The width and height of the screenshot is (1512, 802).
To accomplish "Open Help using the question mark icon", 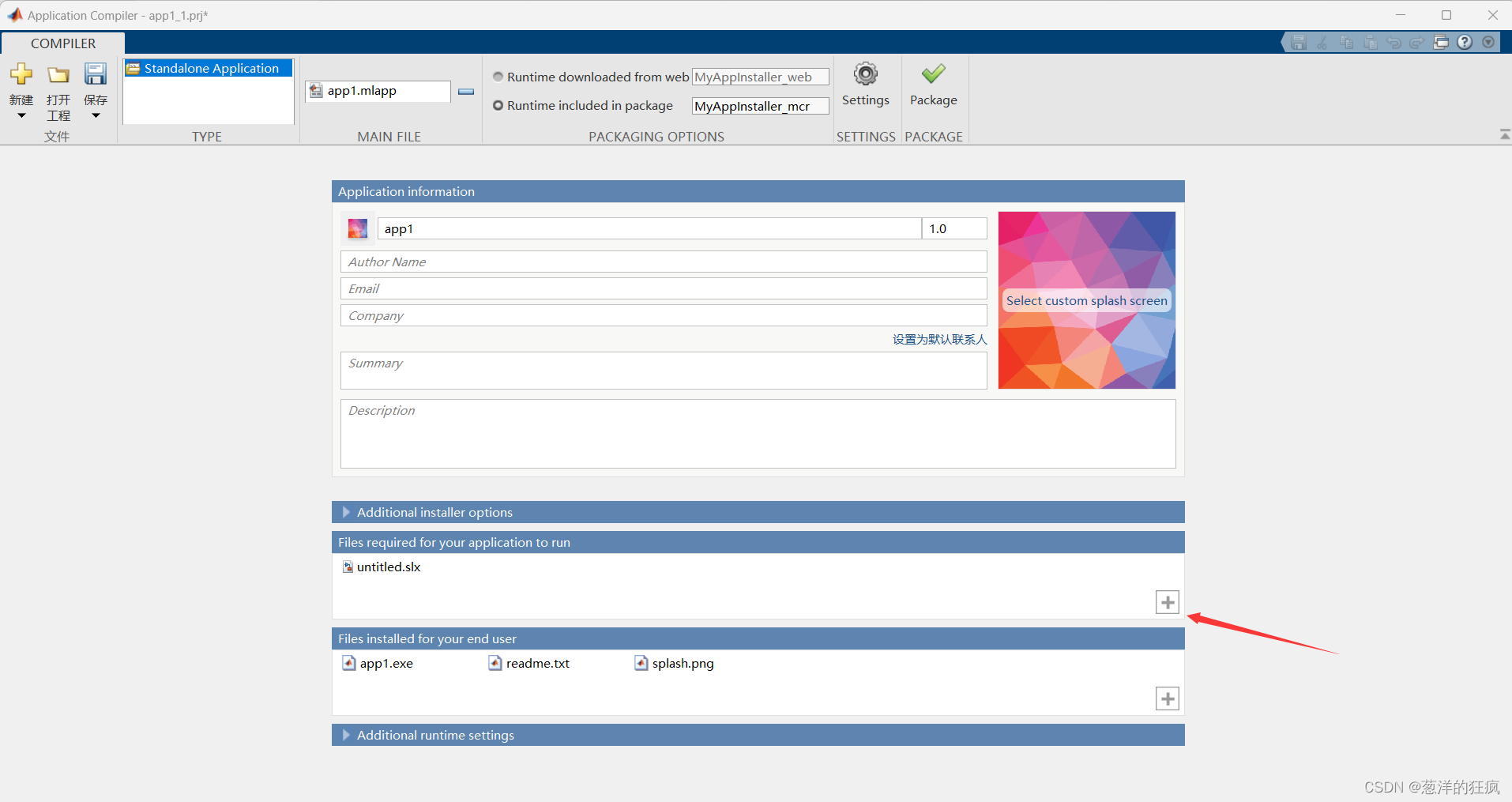I will [1465, 42].
